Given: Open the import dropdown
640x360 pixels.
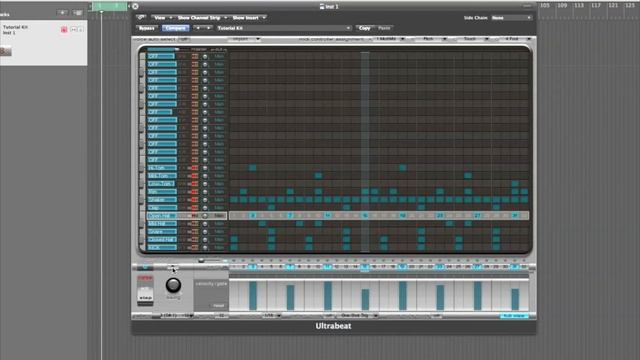Looking at the screenshot, I should pos(244,39).
